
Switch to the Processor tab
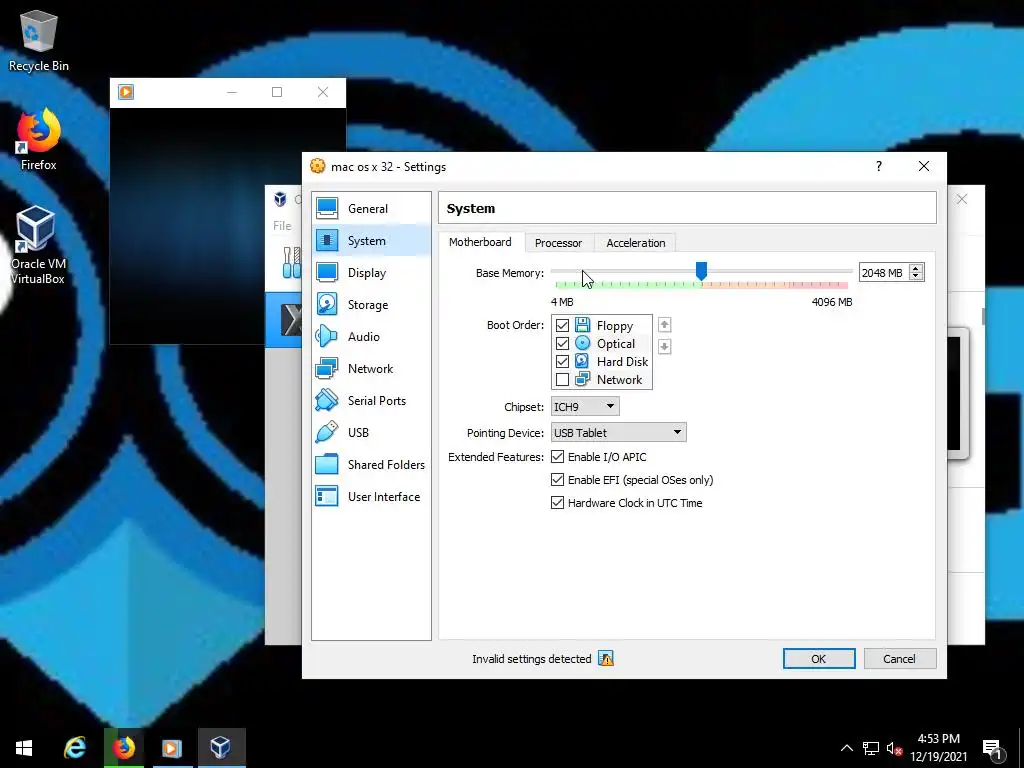click(558, 243)
